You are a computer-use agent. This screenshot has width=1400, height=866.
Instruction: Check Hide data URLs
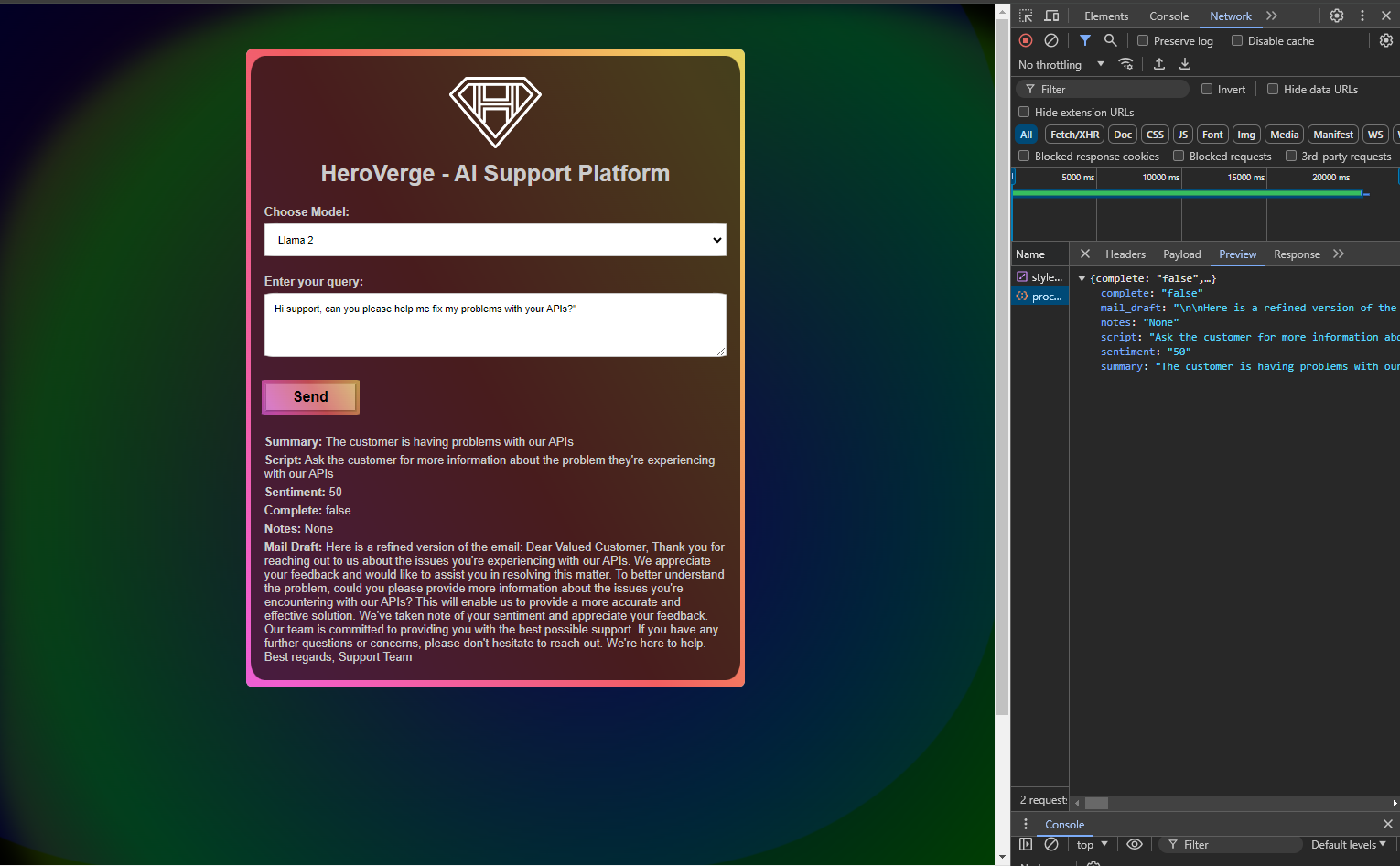1273,89
